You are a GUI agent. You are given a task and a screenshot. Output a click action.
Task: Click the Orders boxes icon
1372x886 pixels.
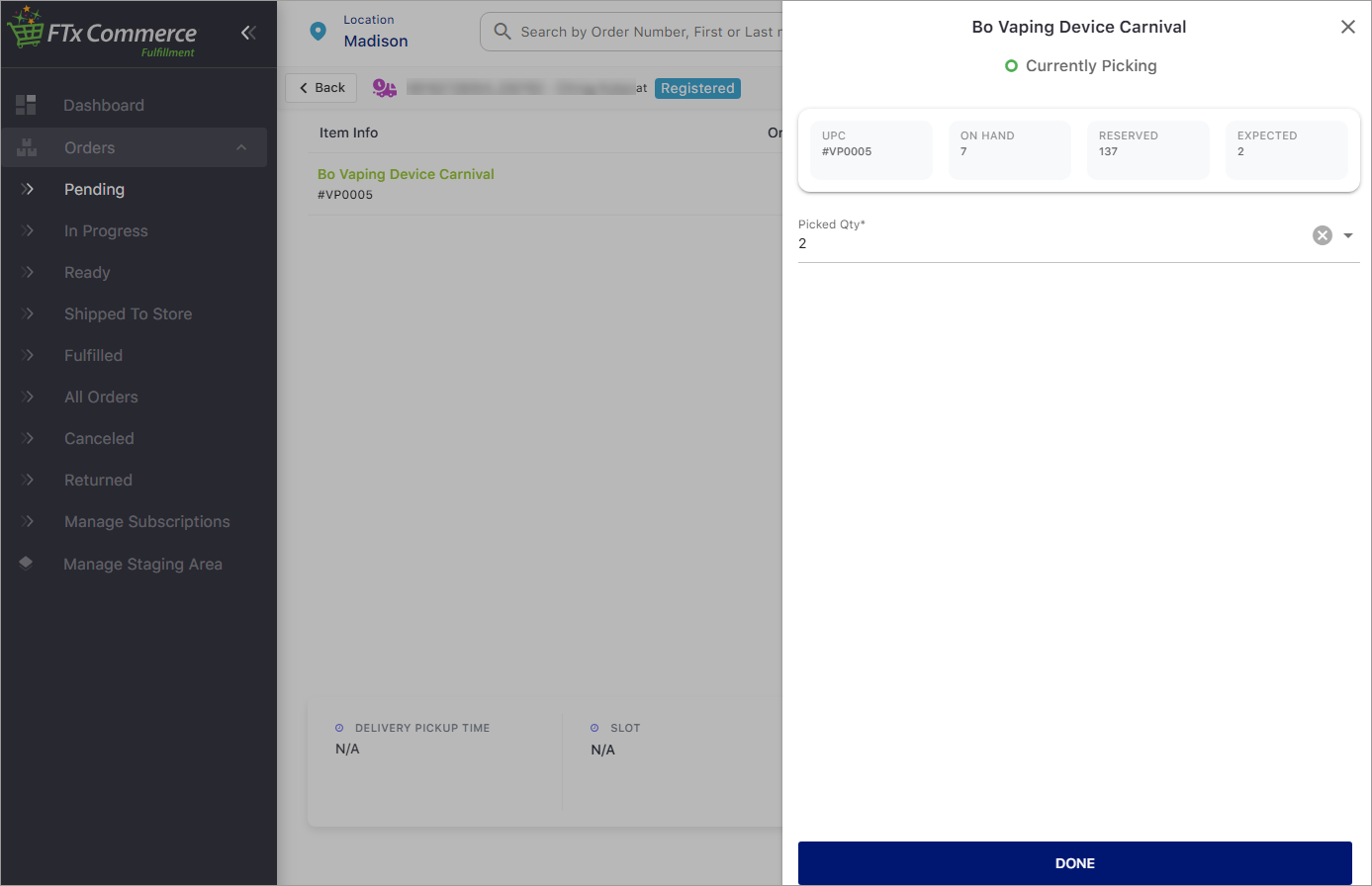(27, 147)
